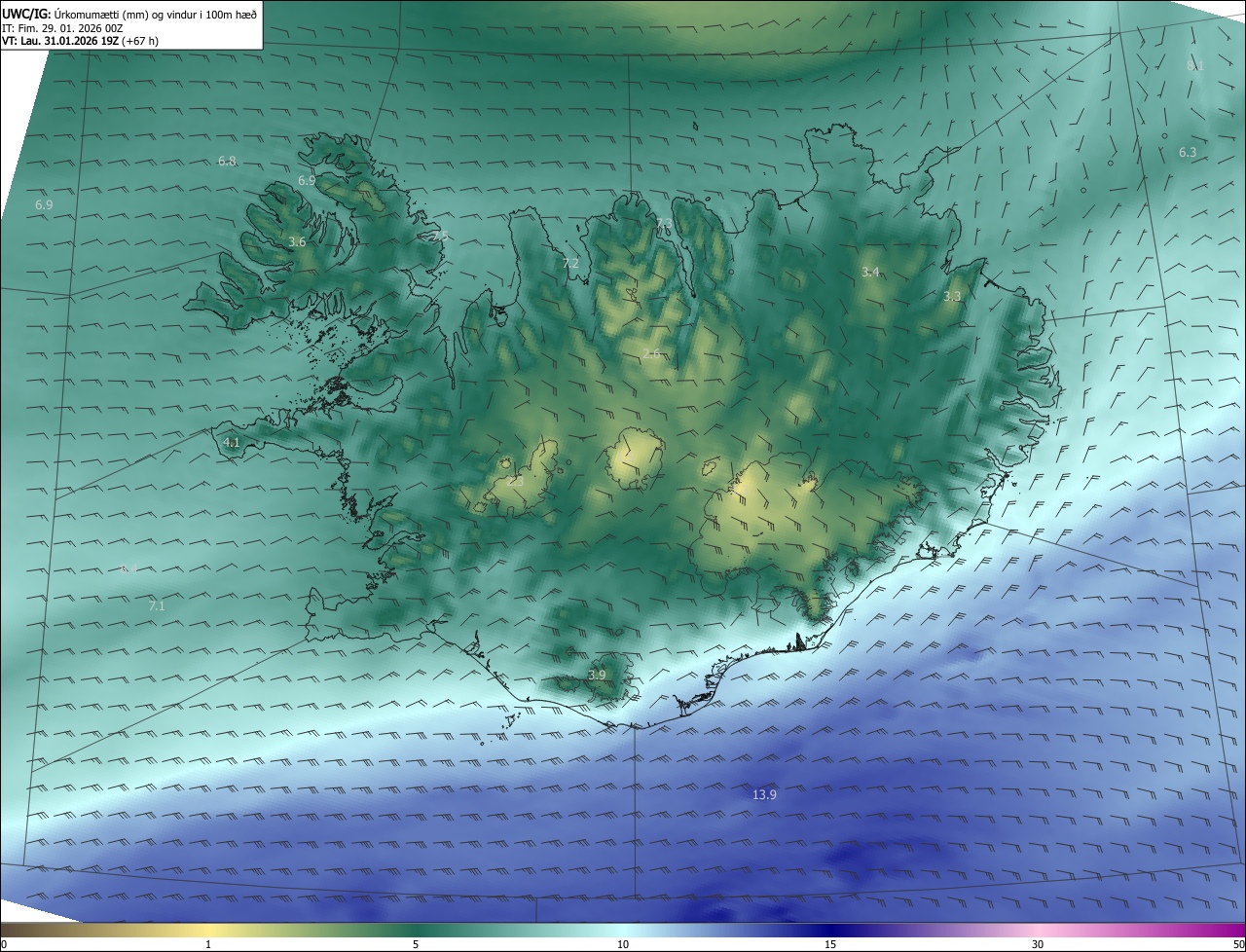
Task: Click the 7.1 value label on map
Action: pos(157,605)
